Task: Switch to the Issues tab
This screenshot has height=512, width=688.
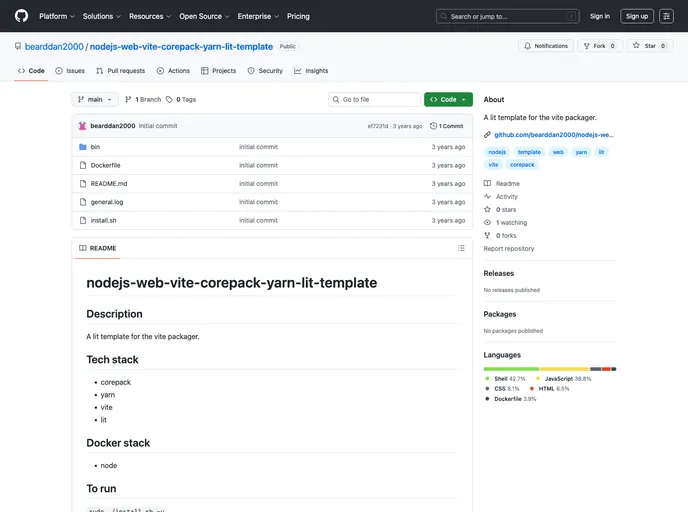Action: pyautogui.click(x=70, y=71)
